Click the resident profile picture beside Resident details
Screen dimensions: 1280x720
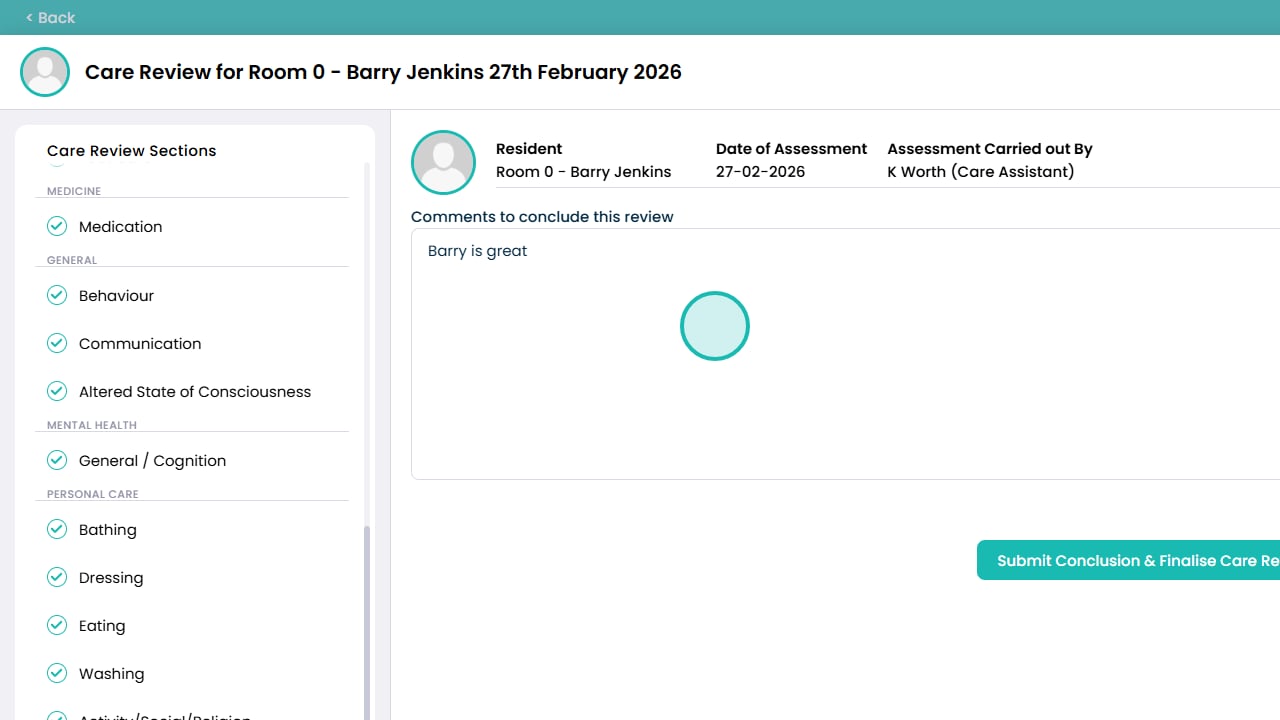point(443,162)
